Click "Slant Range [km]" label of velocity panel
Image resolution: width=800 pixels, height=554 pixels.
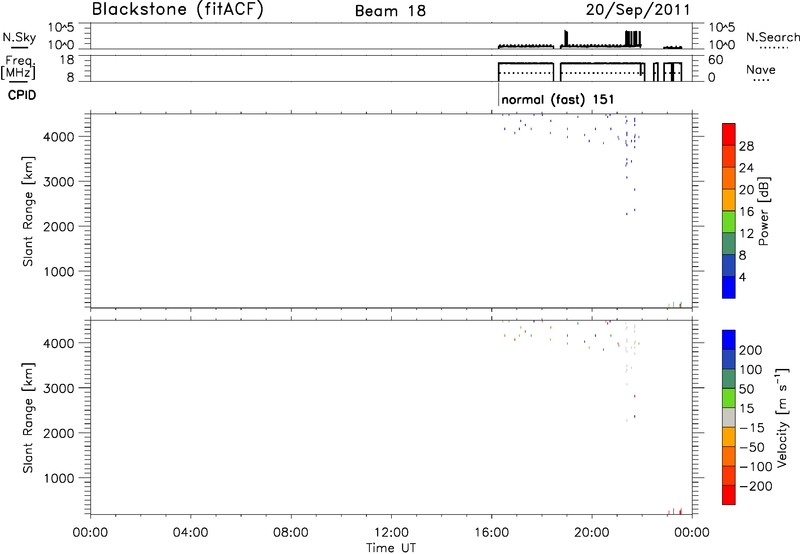[x=28, y=418]
